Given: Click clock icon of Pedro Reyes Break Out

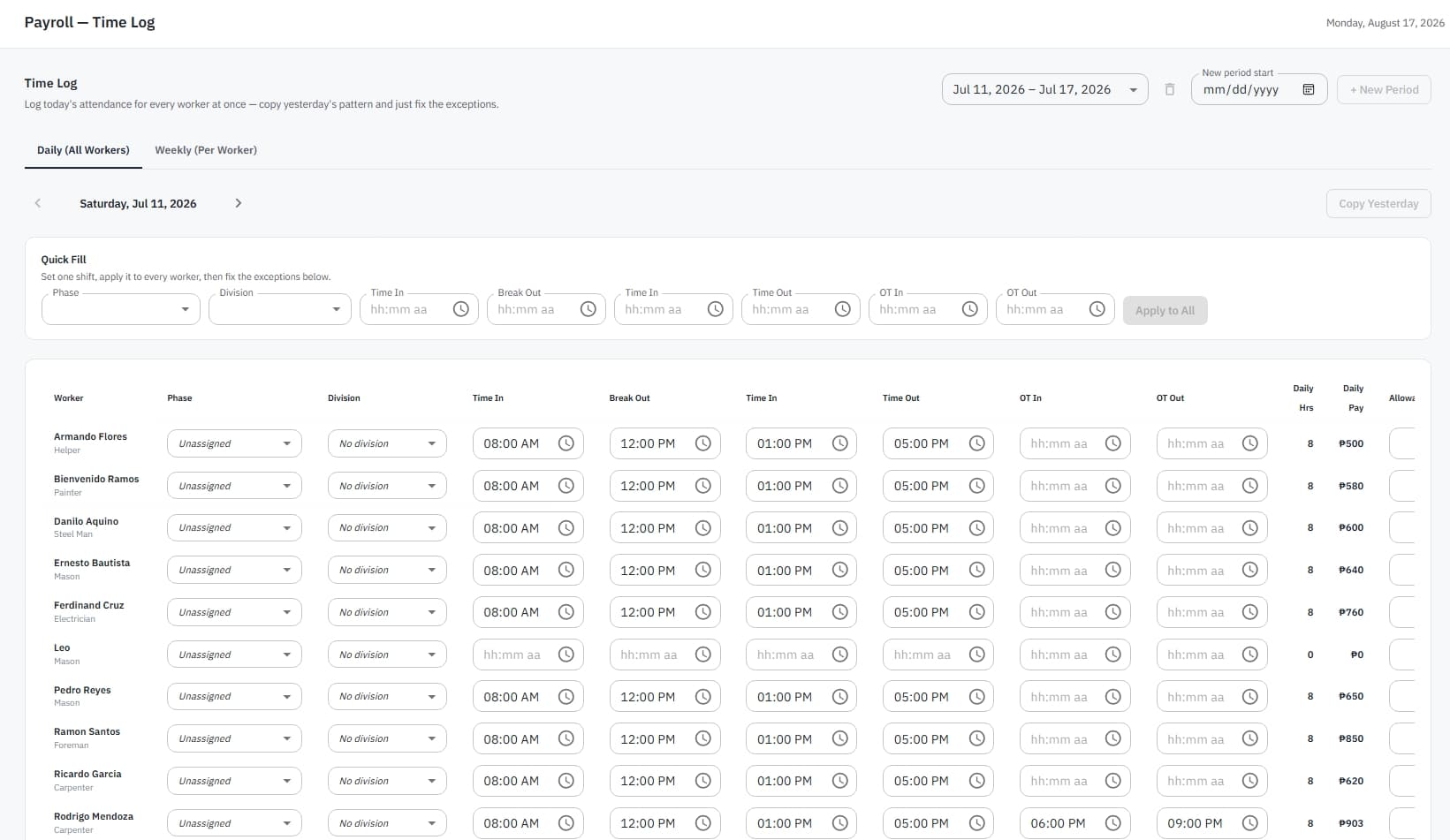Looking at the screenshot, I should (703, 697).
